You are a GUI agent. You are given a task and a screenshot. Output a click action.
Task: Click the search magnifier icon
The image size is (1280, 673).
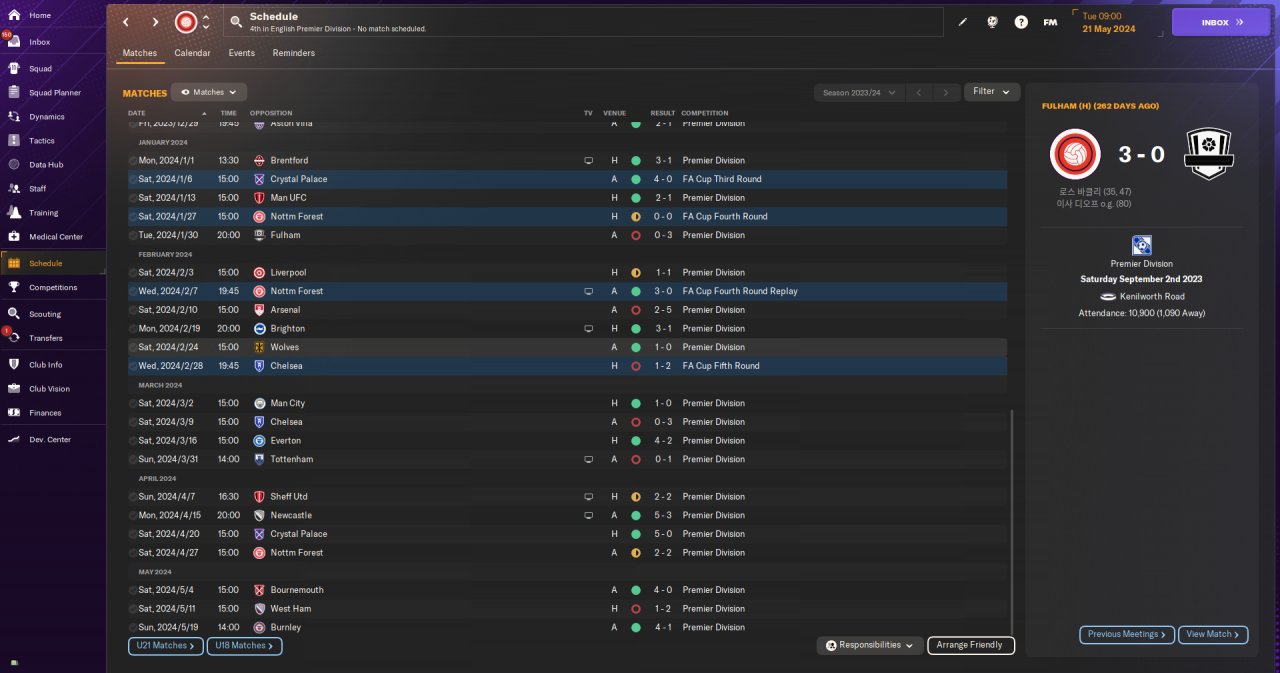(236, 21)
